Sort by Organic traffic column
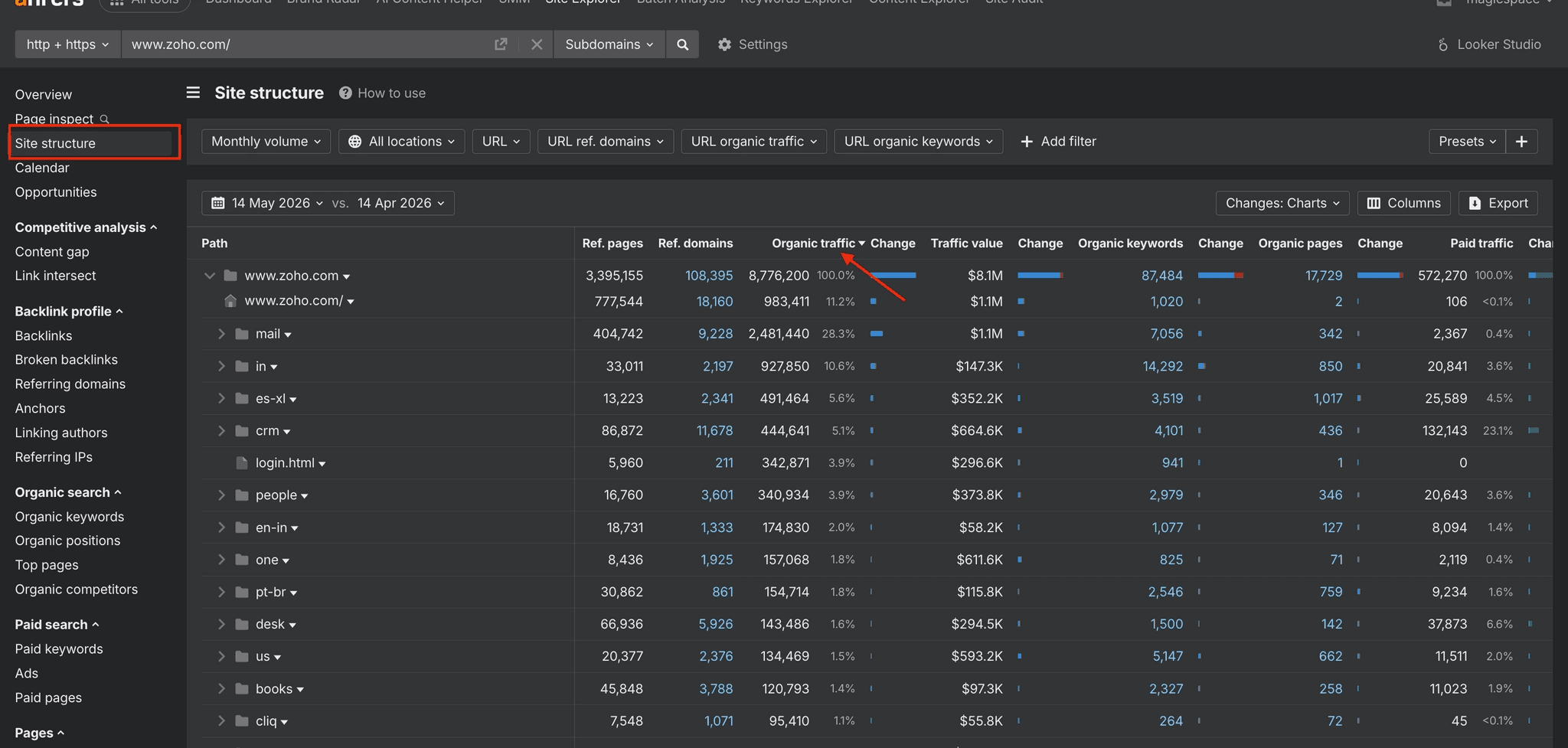 818,243
